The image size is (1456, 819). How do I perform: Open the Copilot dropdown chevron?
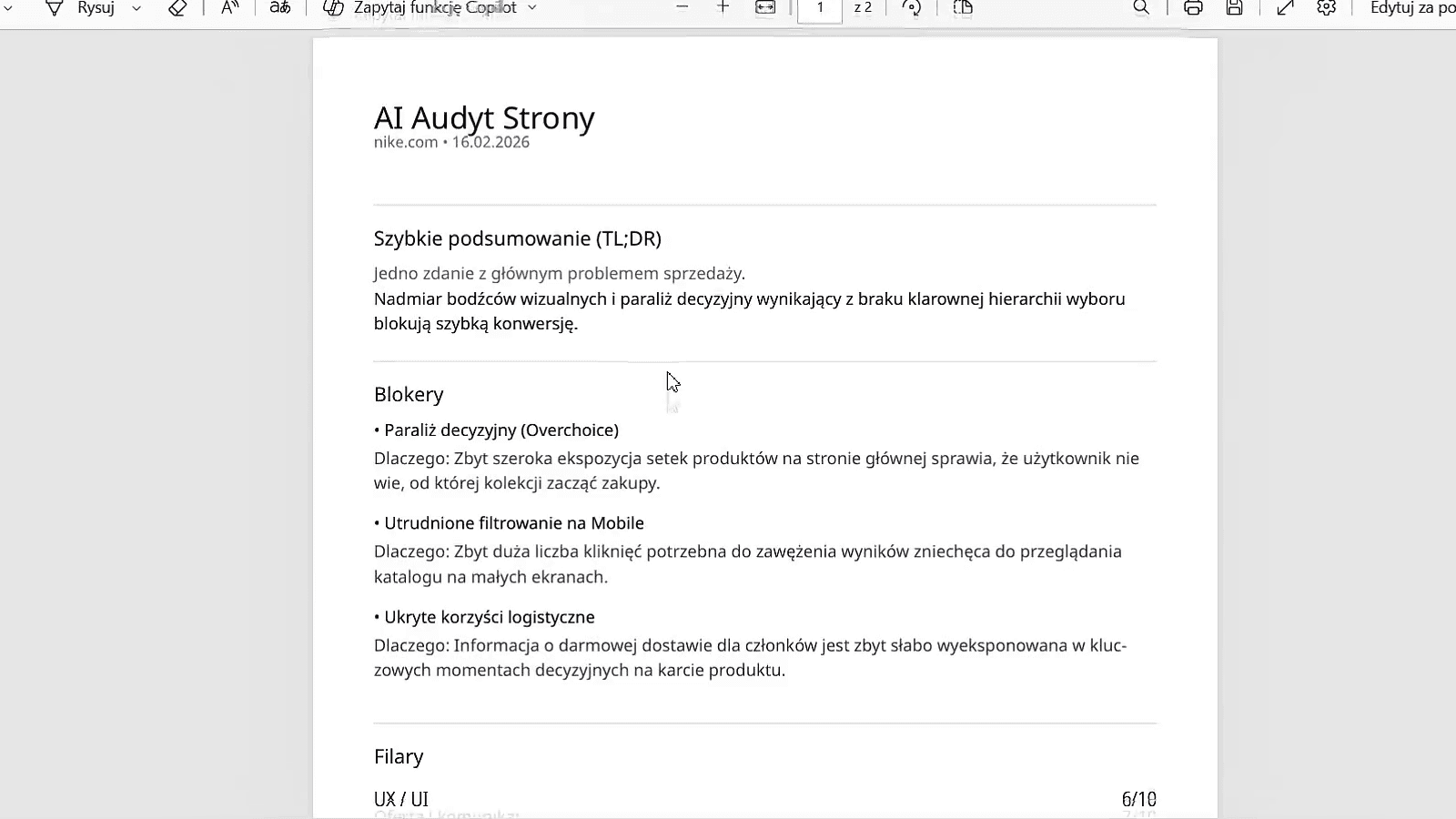pos(532,8)
